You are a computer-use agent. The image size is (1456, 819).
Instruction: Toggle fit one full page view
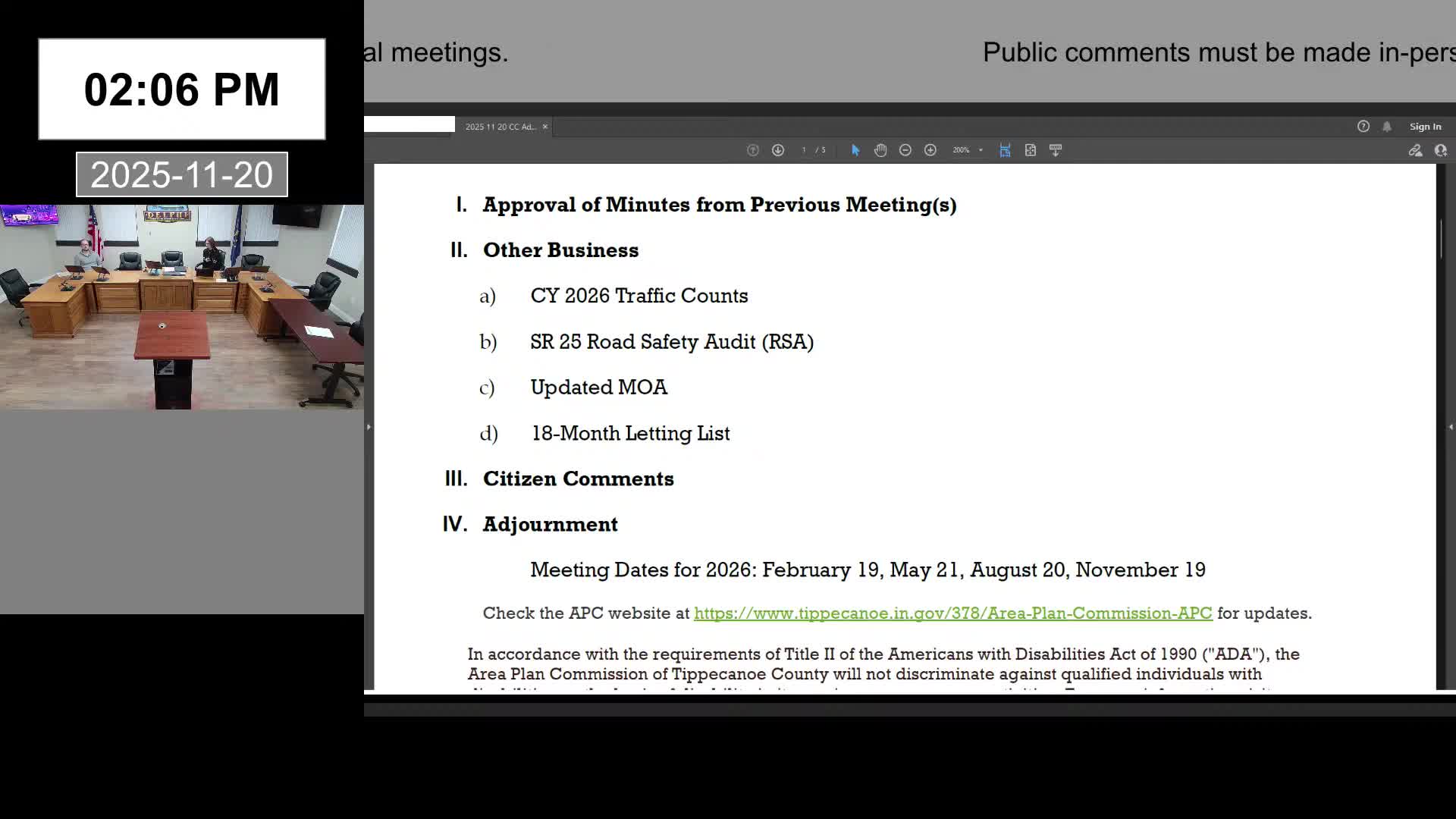(1031, 150)
